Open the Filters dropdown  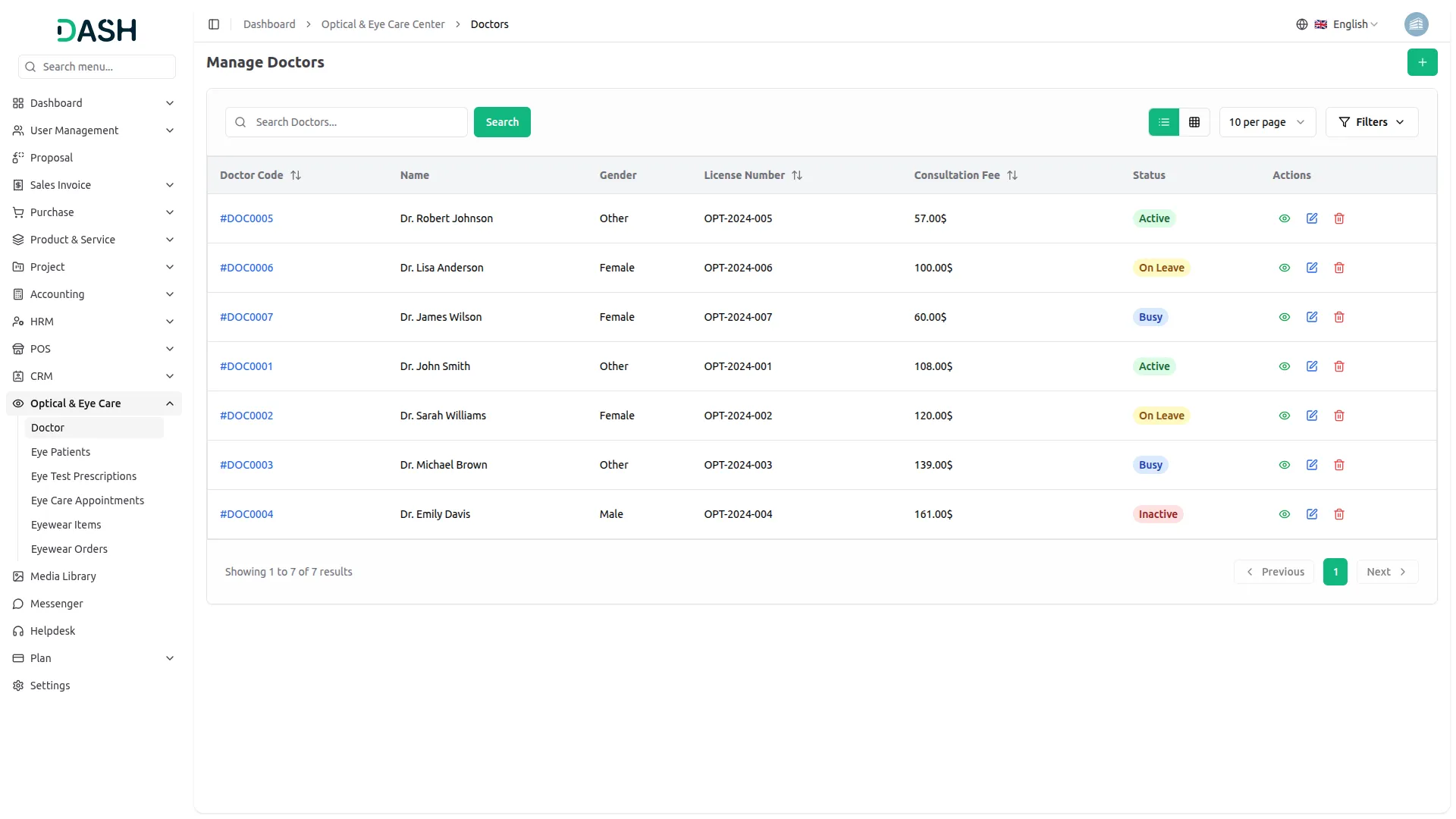[x=1372, y=122]
